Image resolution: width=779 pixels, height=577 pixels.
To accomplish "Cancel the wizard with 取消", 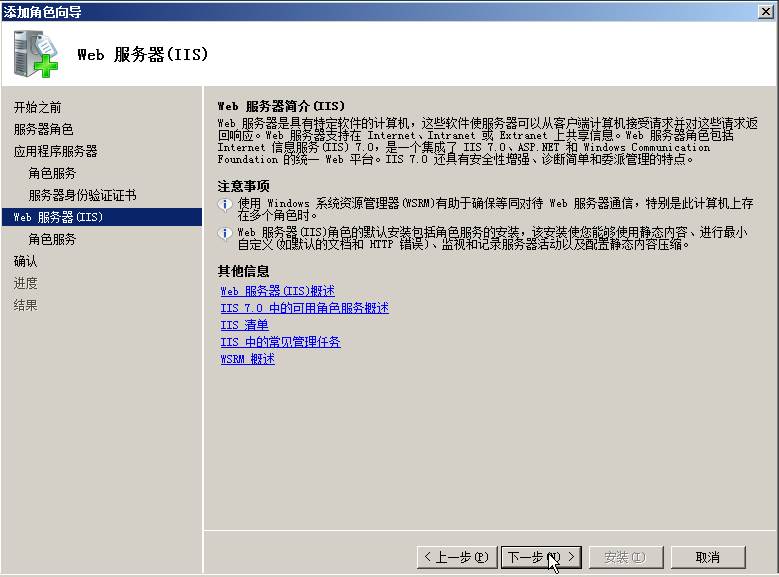I will (x=708, y=557).
